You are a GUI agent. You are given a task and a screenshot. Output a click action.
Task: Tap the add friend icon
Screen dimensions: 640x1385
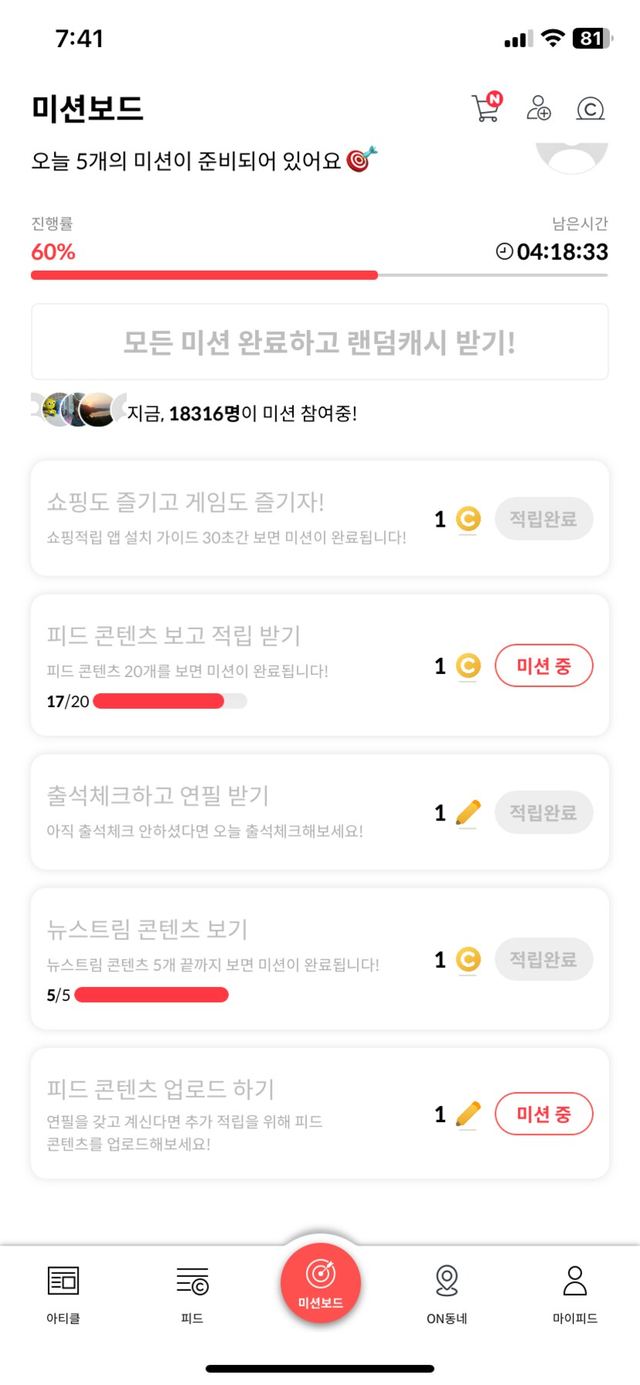tap(539, 108)
